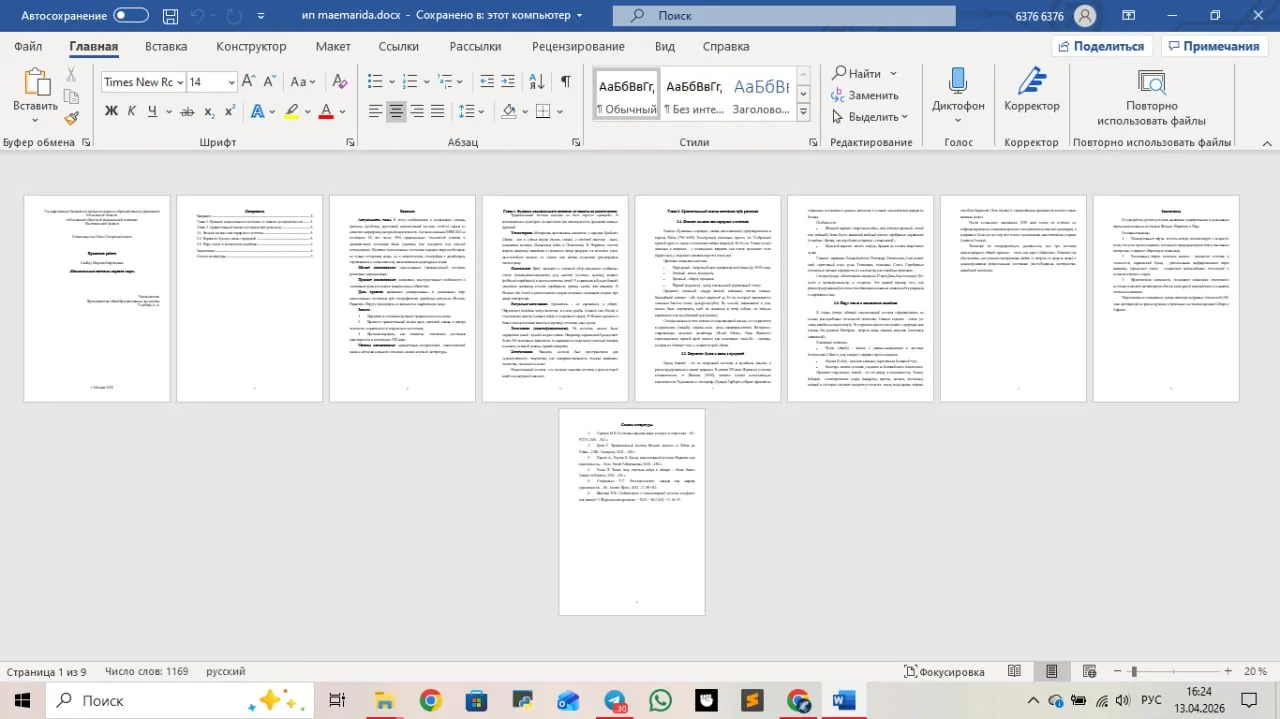1280x719 pixels.
Task: Open Telegram from the Windows taskbar
Action: pos(613,700)
